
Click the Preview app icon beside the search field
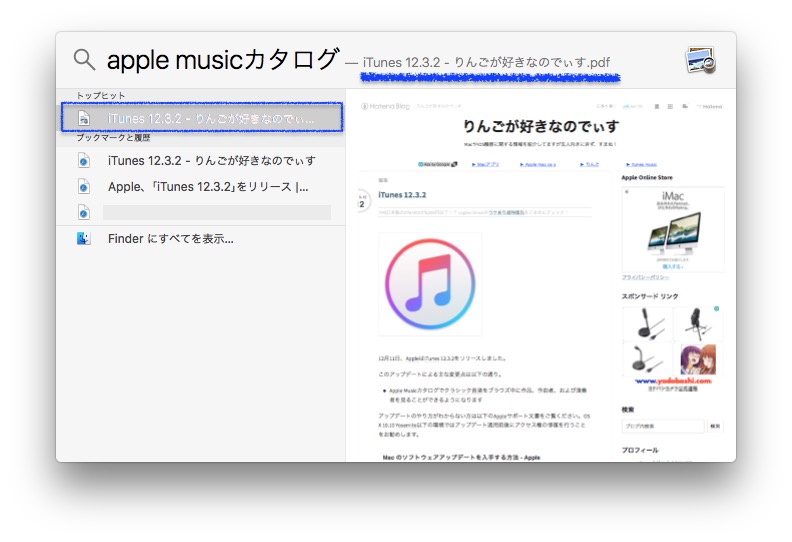click(701, 60)
